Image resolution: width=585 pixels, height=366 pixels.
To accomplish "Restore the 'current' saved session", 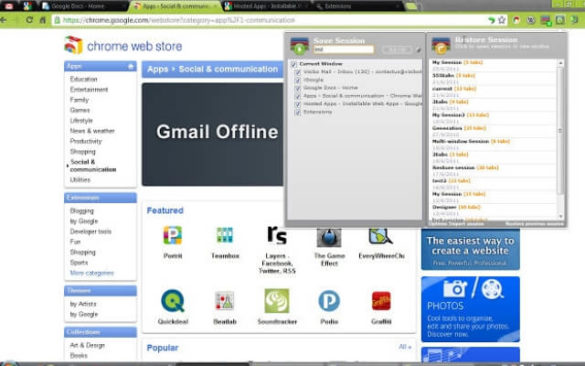I will click(x=493, y=92).
